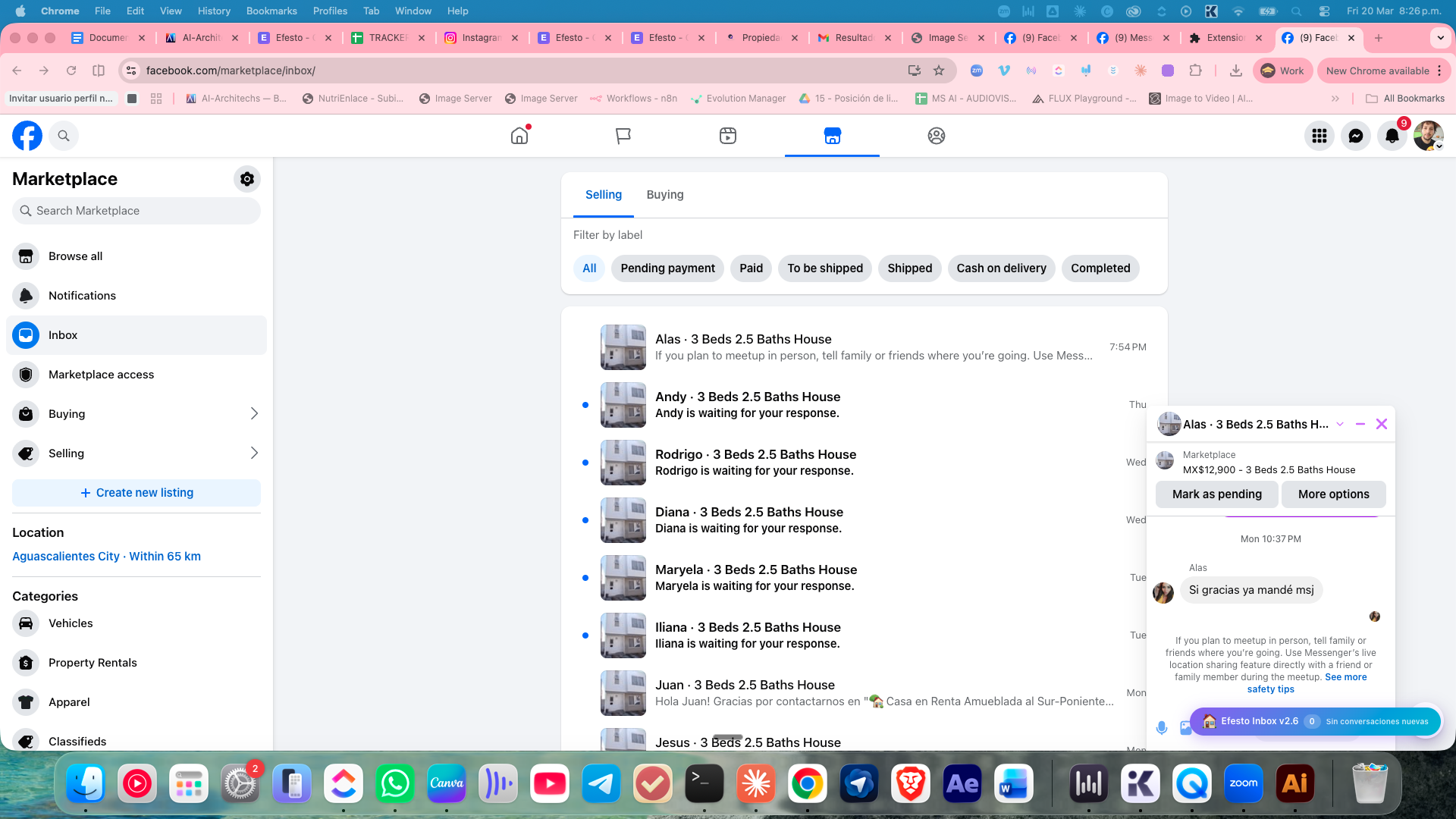This screenshot has height=819, width=1456.
Task: Click the Search Marketplace field
Action: 136,211
